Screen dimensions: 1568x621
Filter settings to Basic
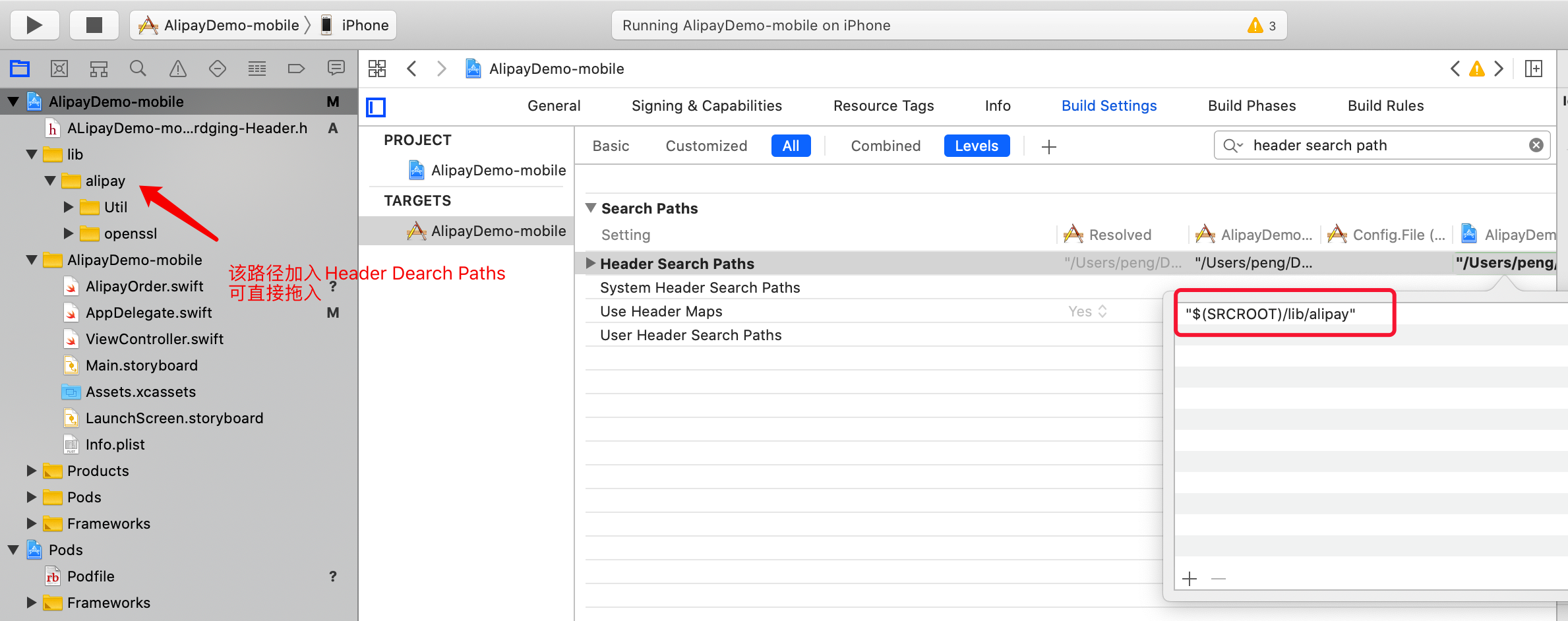tap(611, 146)
